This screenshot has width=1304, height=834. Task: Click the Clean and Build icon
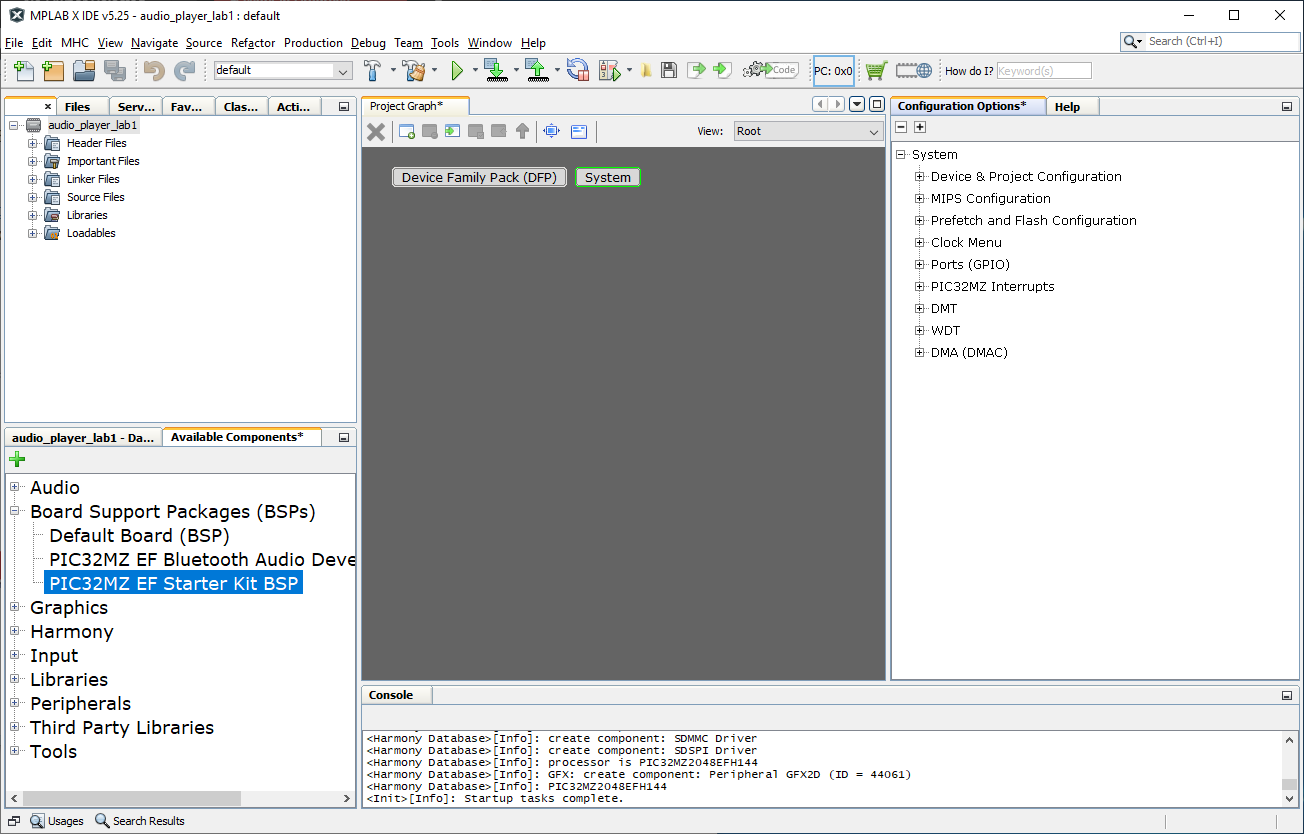(414, 71)
